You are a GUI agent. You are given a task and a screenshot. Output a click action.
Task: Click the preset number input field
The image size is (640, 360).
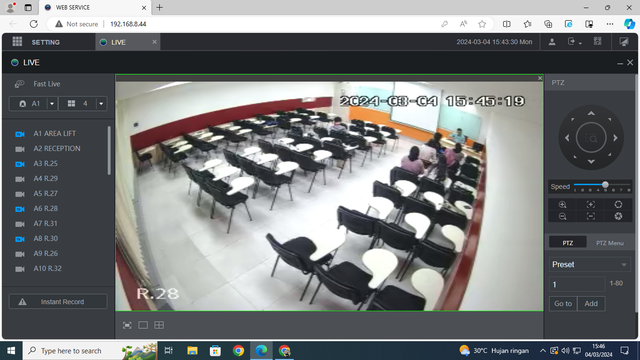[x=577, y=284]
